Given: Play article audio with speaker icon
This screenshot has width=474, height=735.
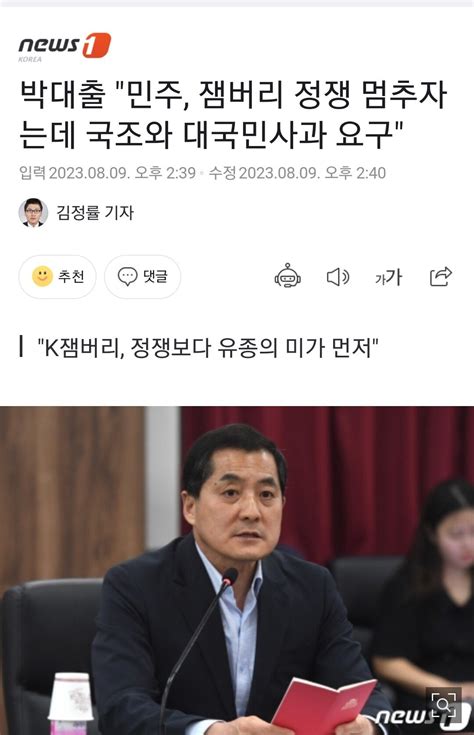Looking at the screenshot, I should [338, 277].
